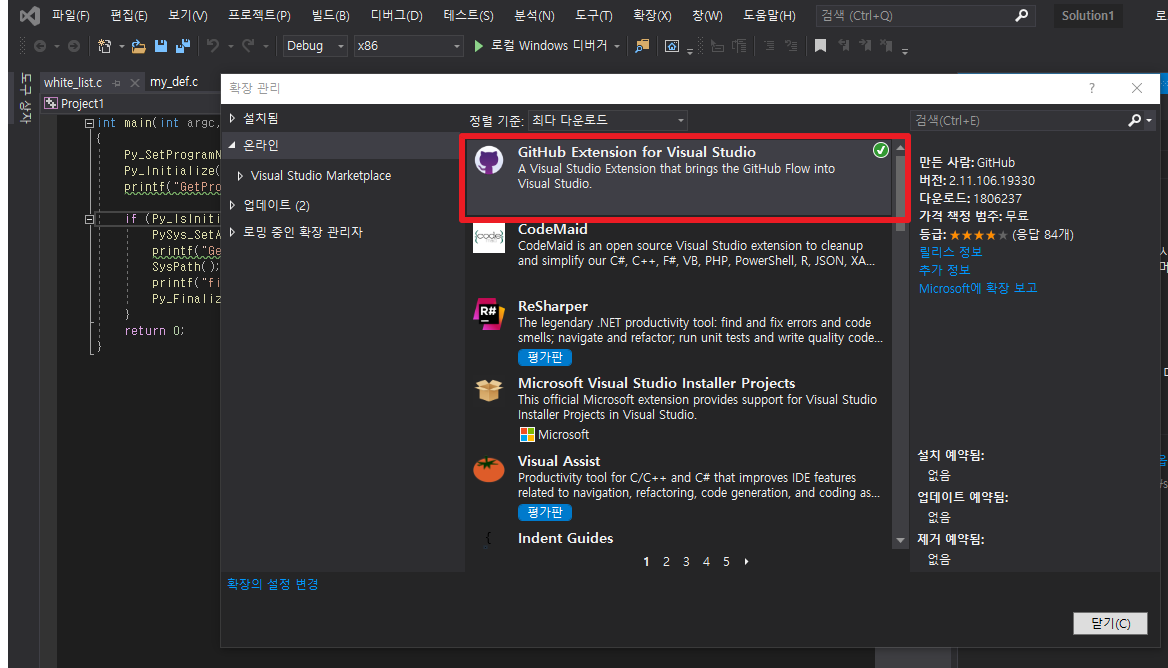
Task: Go to the next bookmark icon
Action: point(865,46)
